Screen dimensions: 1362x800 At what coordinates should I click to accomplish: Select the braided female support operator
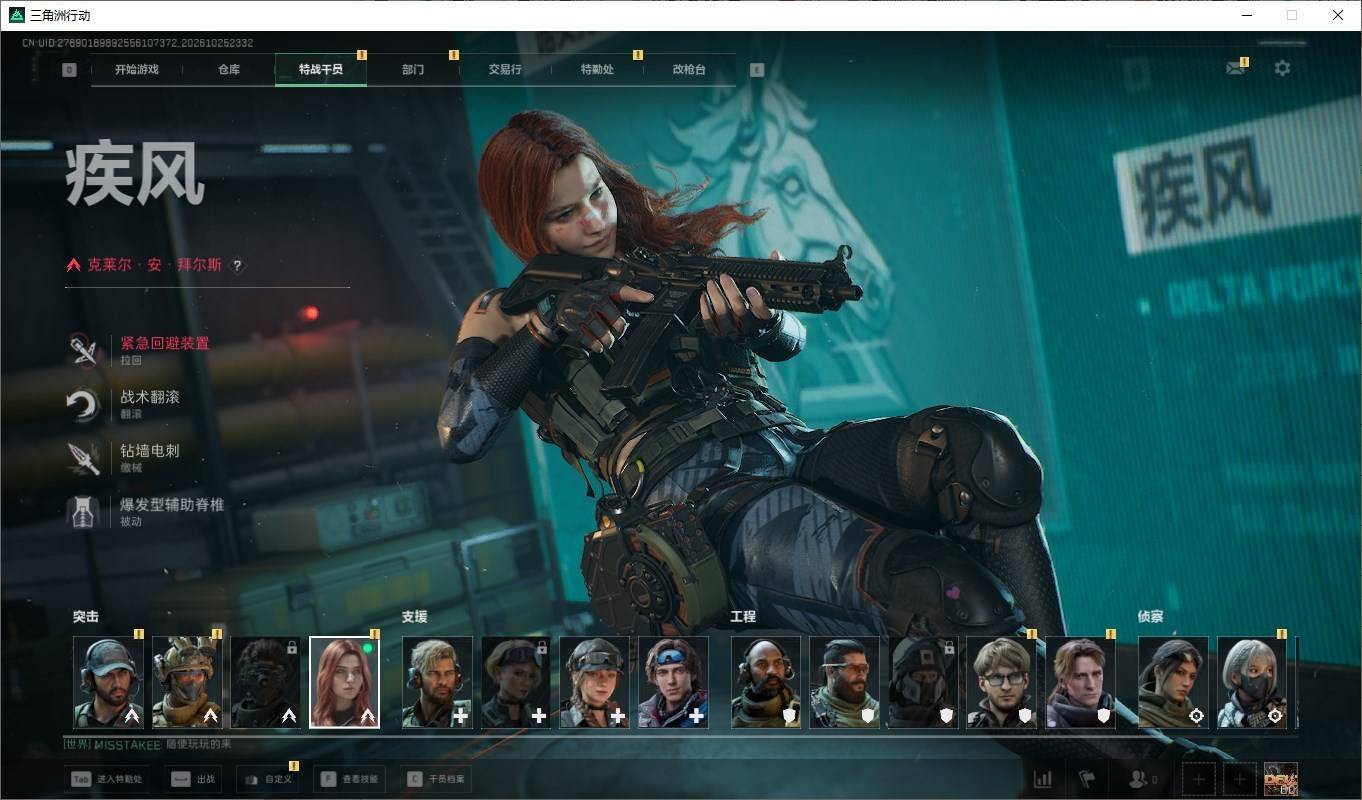pos(594,682)
